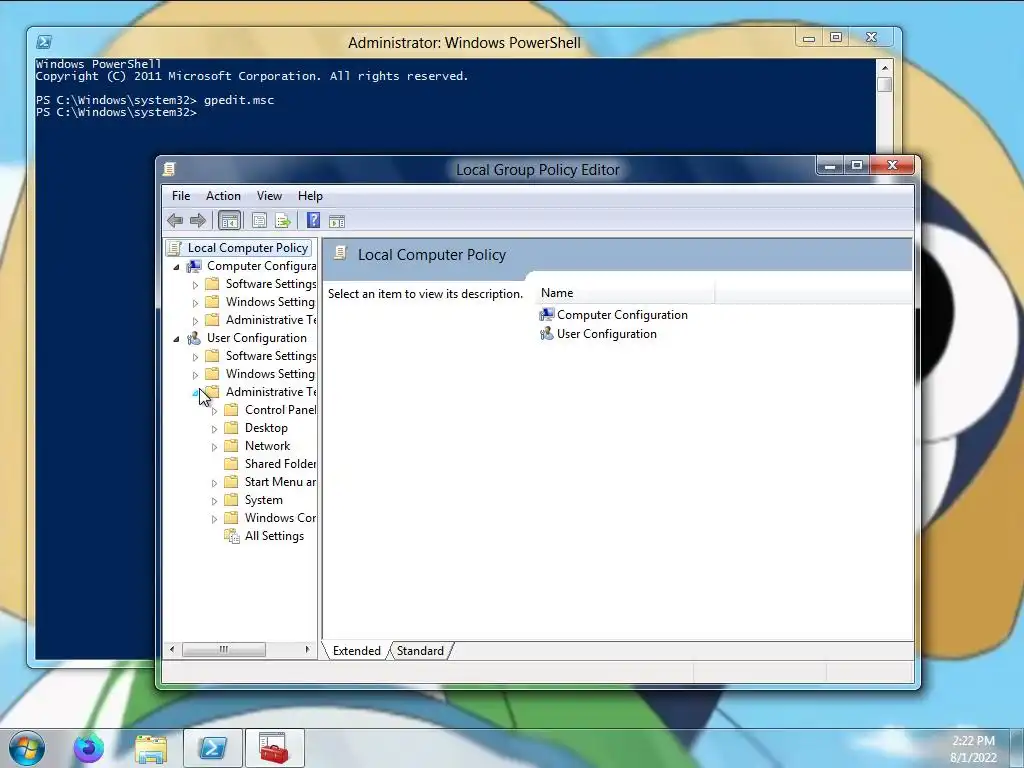Screen dimensions: 1024x768
Task: Select Windows Settings under User Configuration
Action: 270,374
